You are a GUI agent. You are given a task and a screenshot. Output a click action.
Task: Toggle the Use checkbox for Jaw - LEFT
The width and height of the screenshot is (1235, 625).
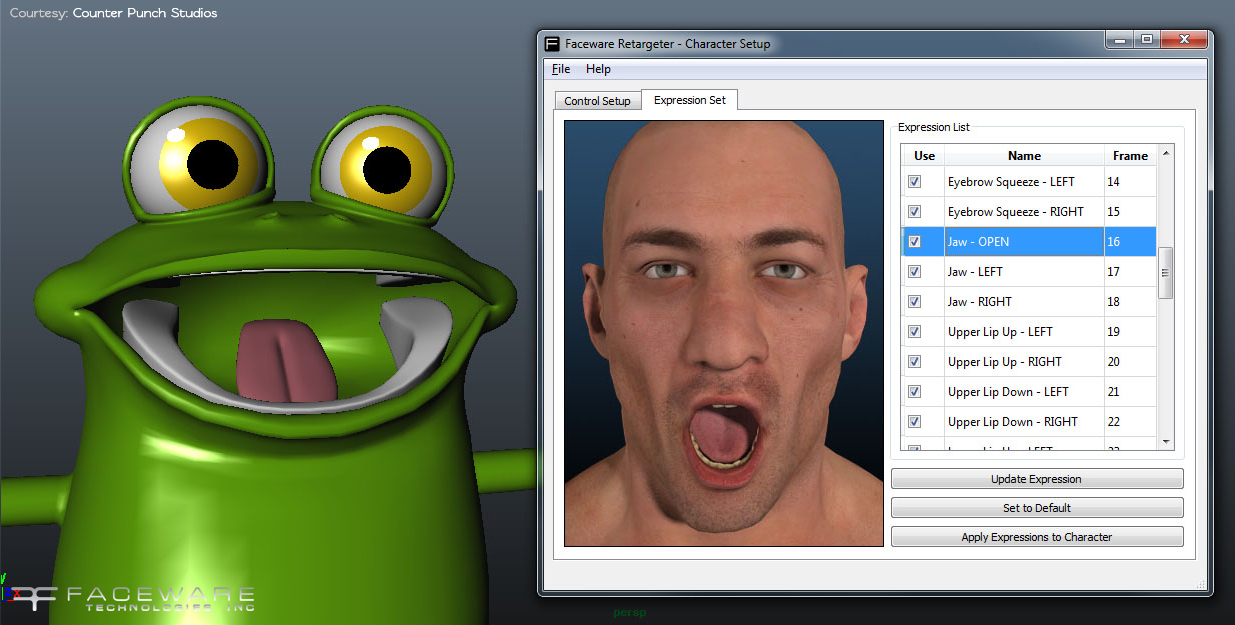pos(914,272)
